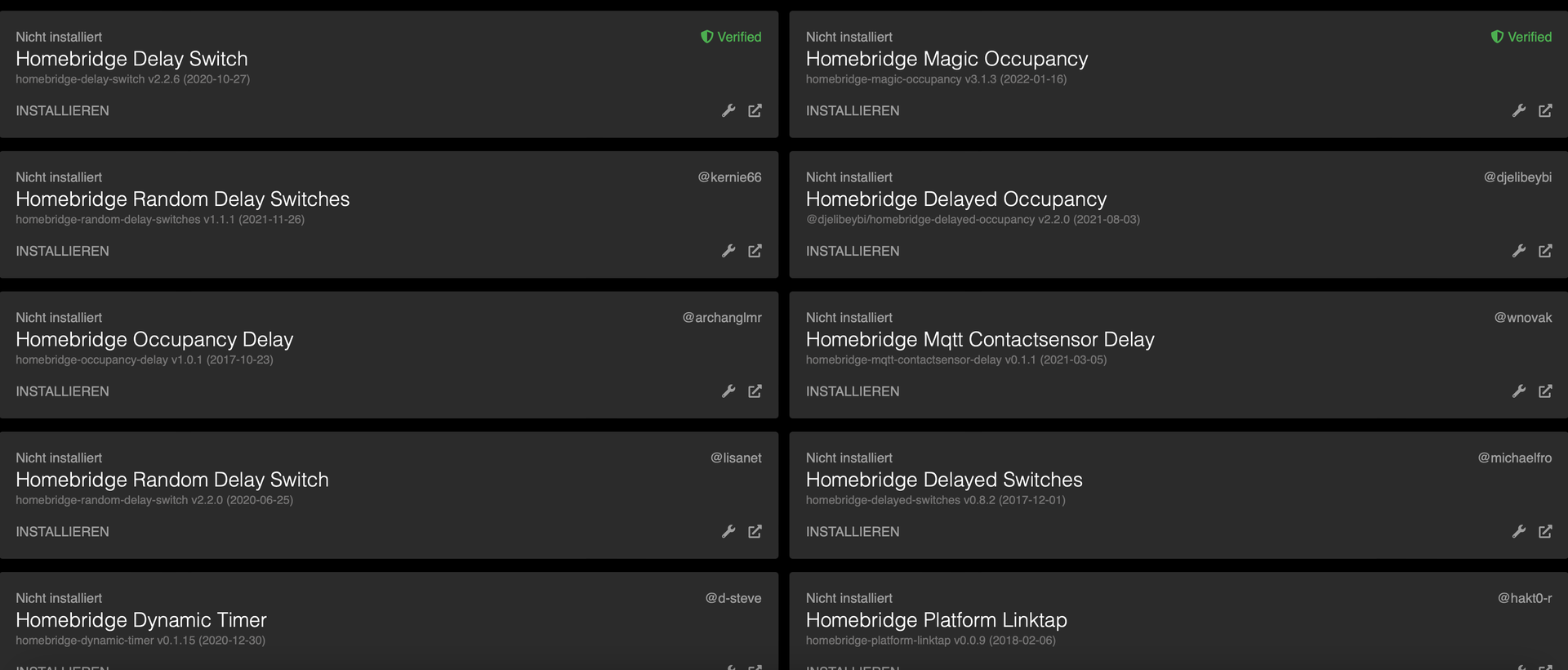Install Homebridge Delayed Switches plugin
This screenshot has width=1568, height=670.
(853, 532)
